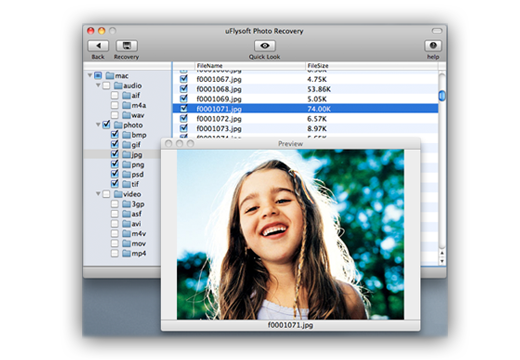The width and height of the screenshot is (520, 360).
Task: Select the wav folder icon
Action: (x=126, y=115)
